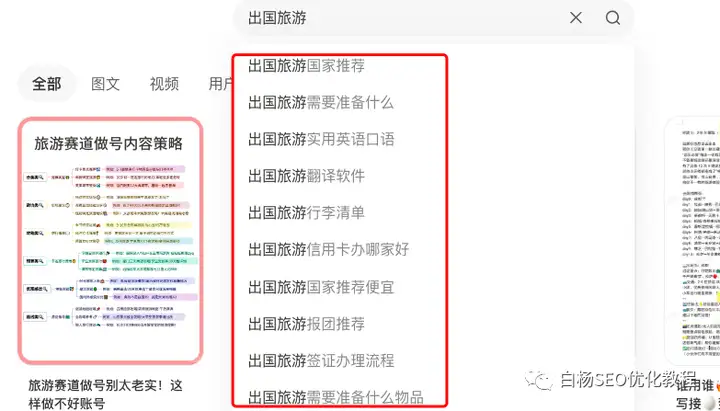
Task: Switch to the 图文 tab
Action: [x=106, y=84]
